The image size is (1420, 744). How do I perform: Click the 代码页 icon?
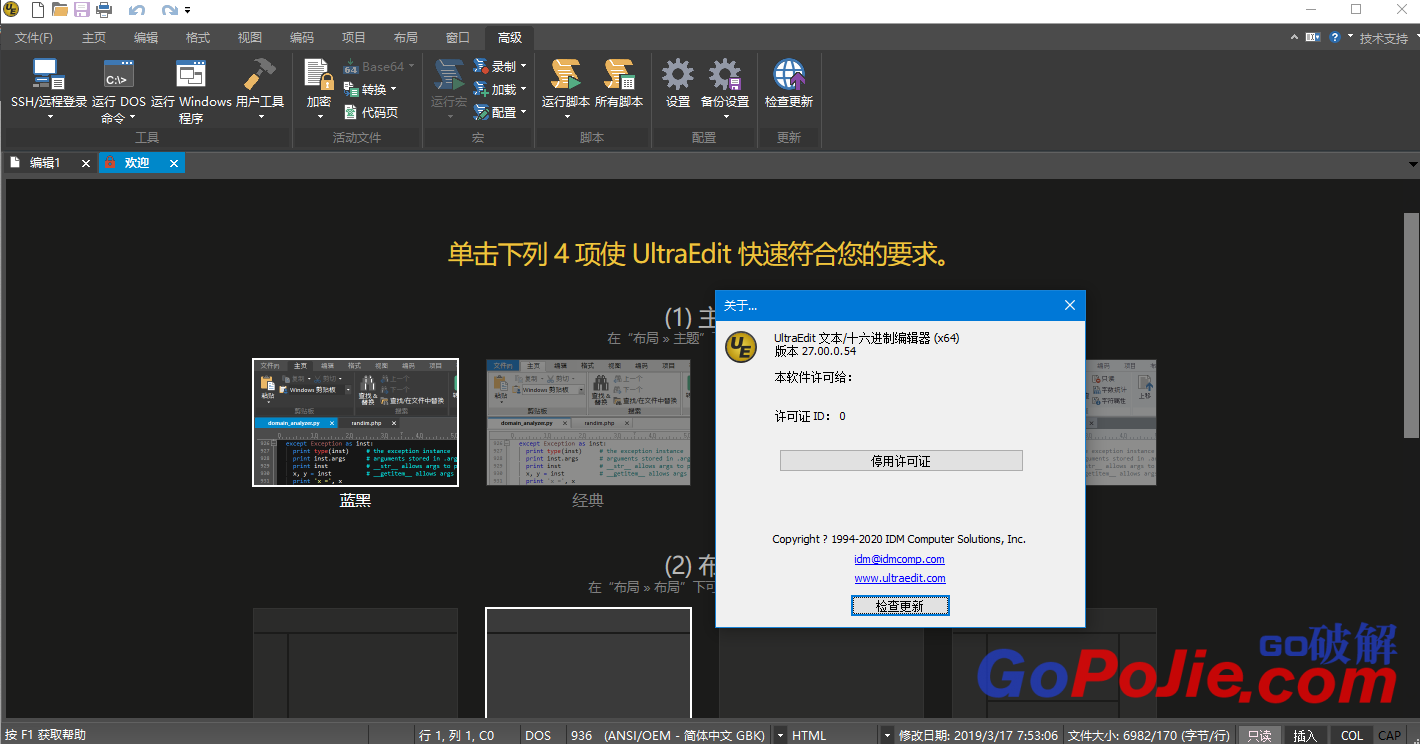(x=351, y=112)
